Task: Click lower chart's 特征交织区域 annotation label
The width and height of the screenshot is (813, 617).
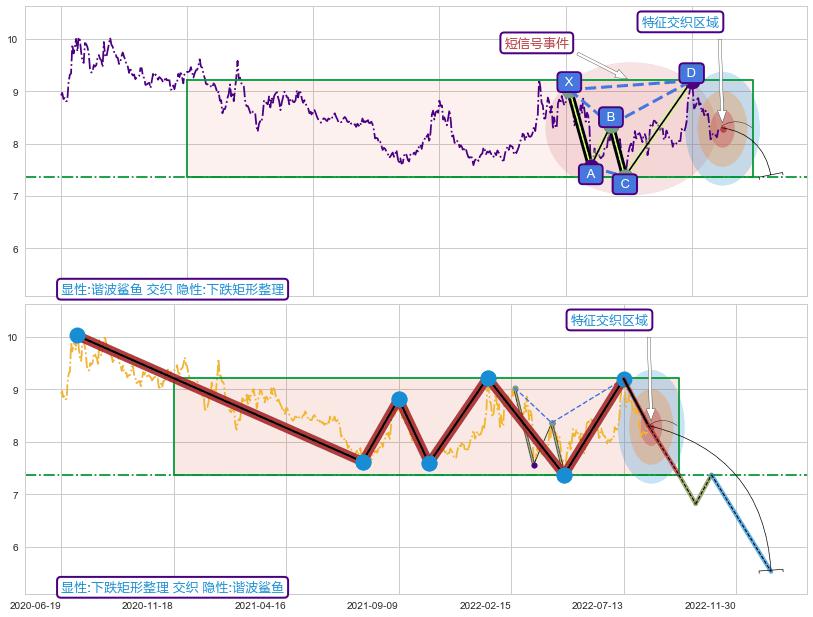Action: 609,320
